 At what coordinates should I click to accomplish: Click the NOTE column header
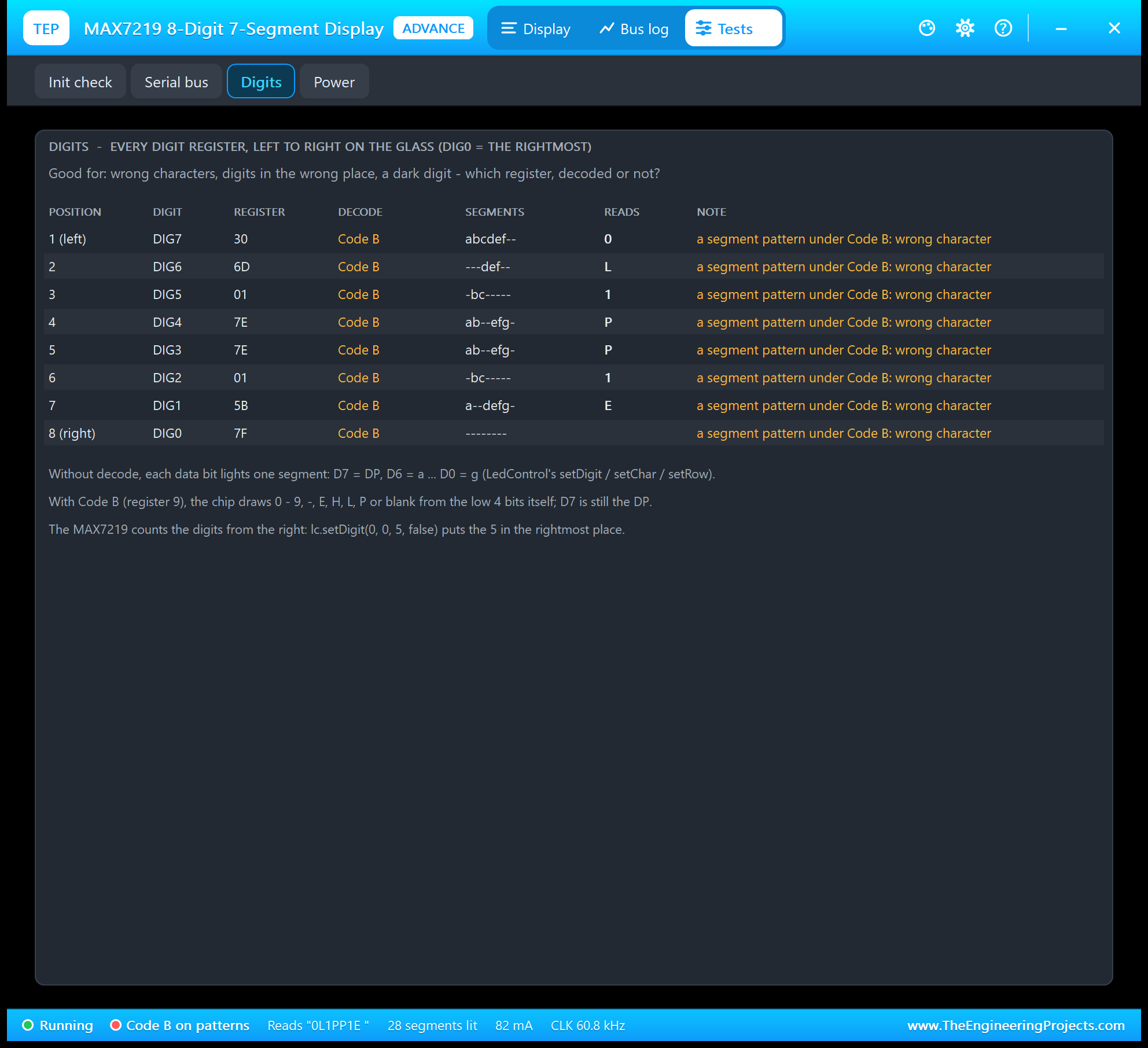711,212
